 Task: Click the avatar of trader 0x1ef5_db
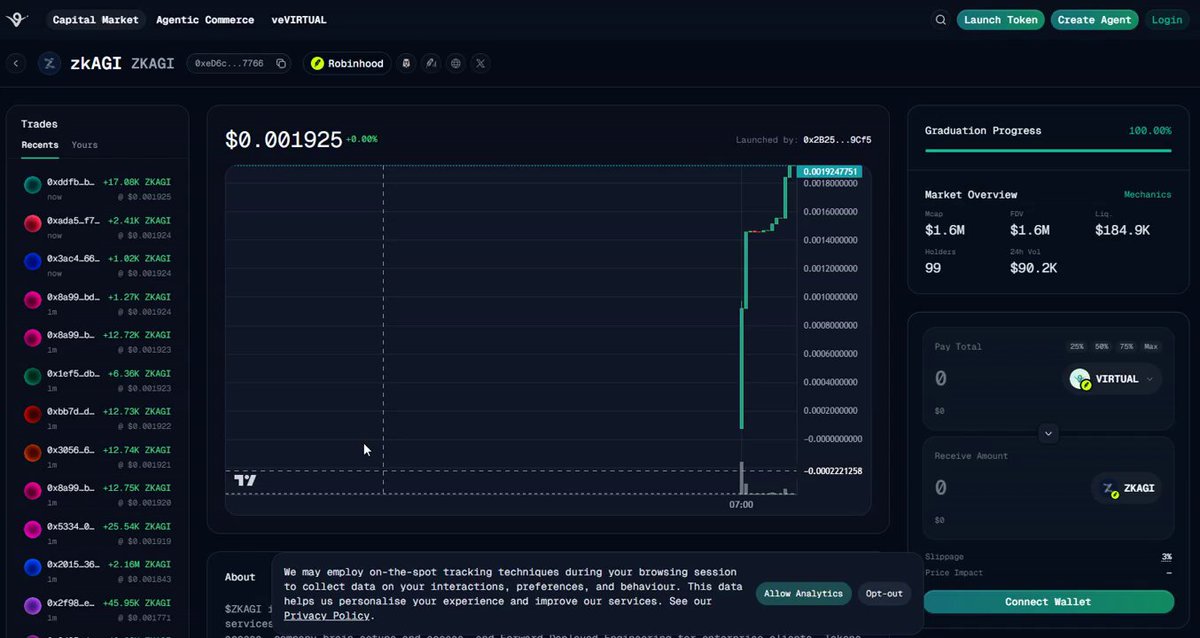click(x=32, y=375)
